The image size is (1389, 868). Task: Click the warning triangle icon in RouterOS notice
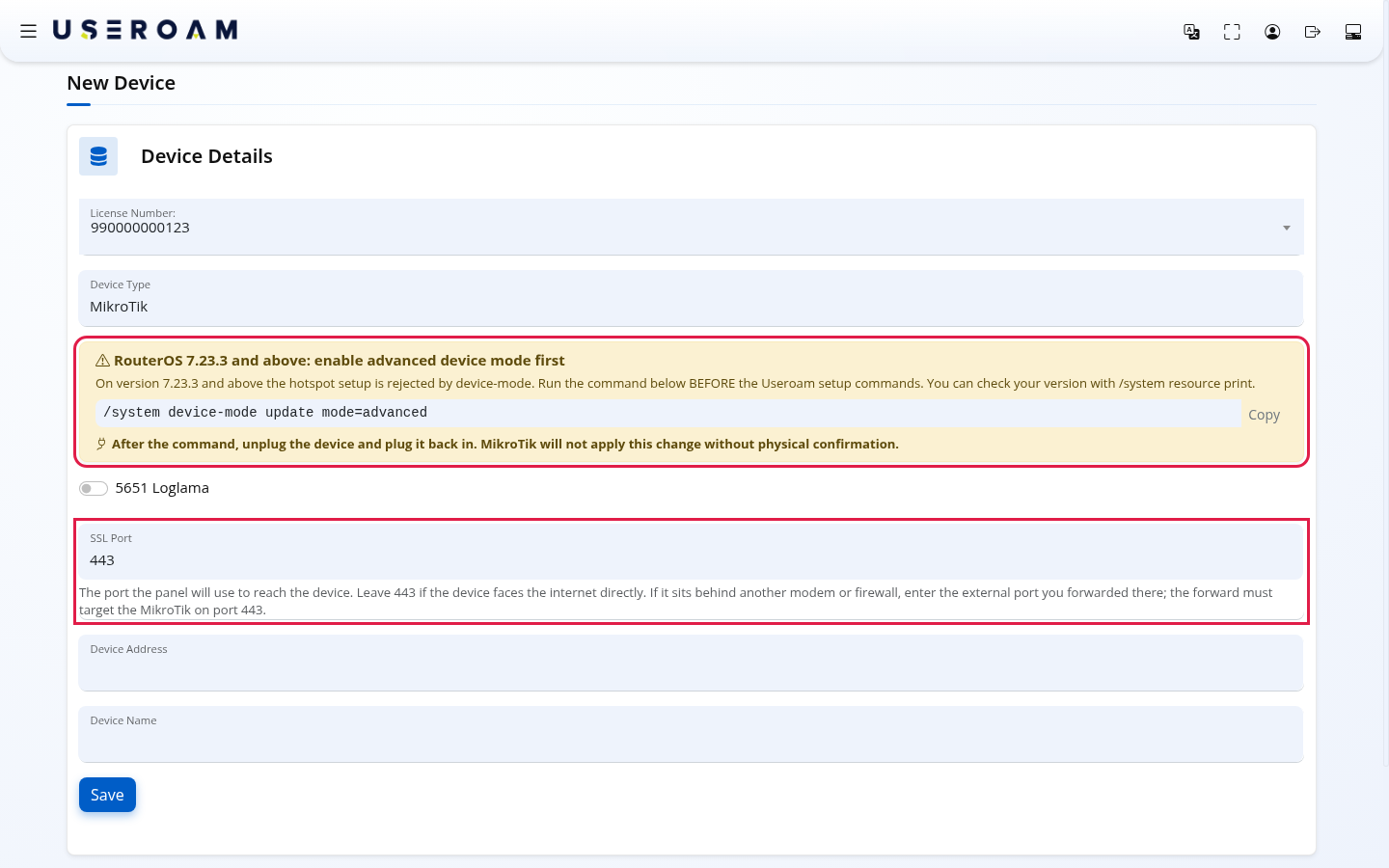click(102, 361)
